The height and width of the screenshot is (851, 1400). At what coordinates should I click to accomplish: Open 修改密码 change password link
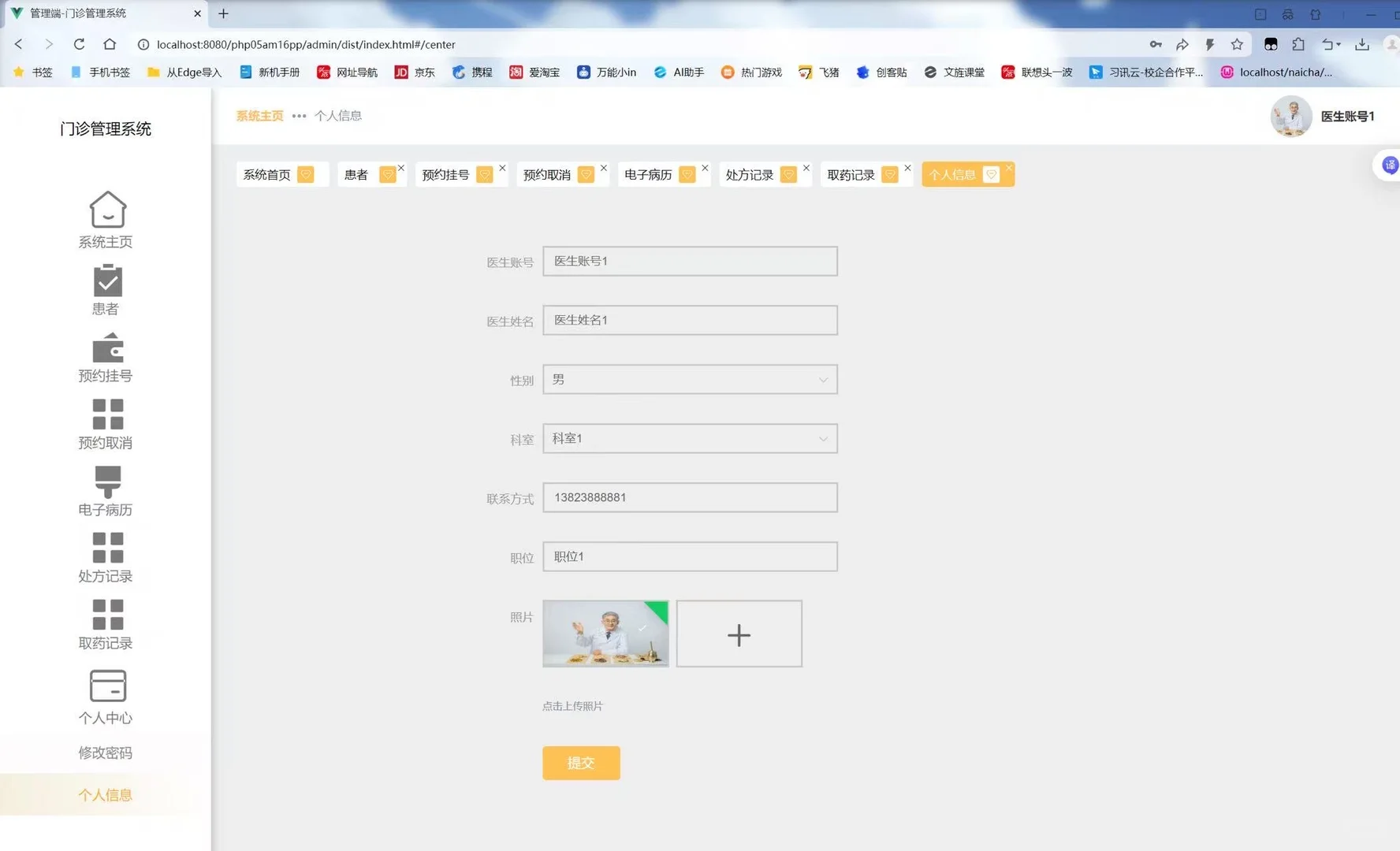(105, 753)
